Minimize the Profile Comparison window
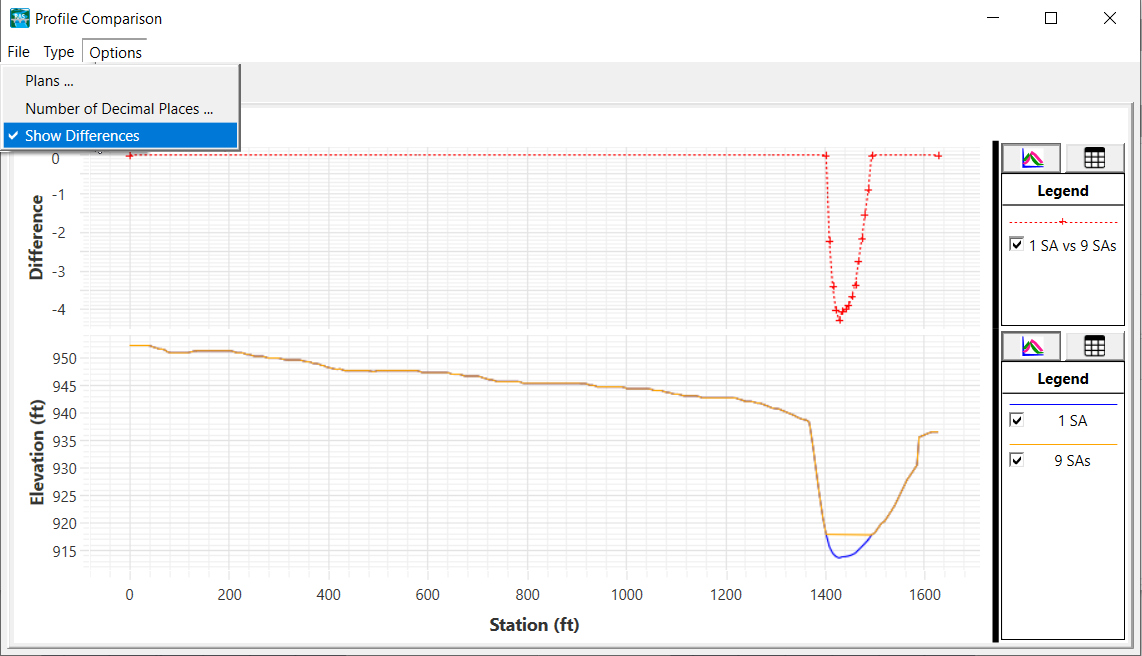Screen dimensions: 1142x656 tap(993, 18)
